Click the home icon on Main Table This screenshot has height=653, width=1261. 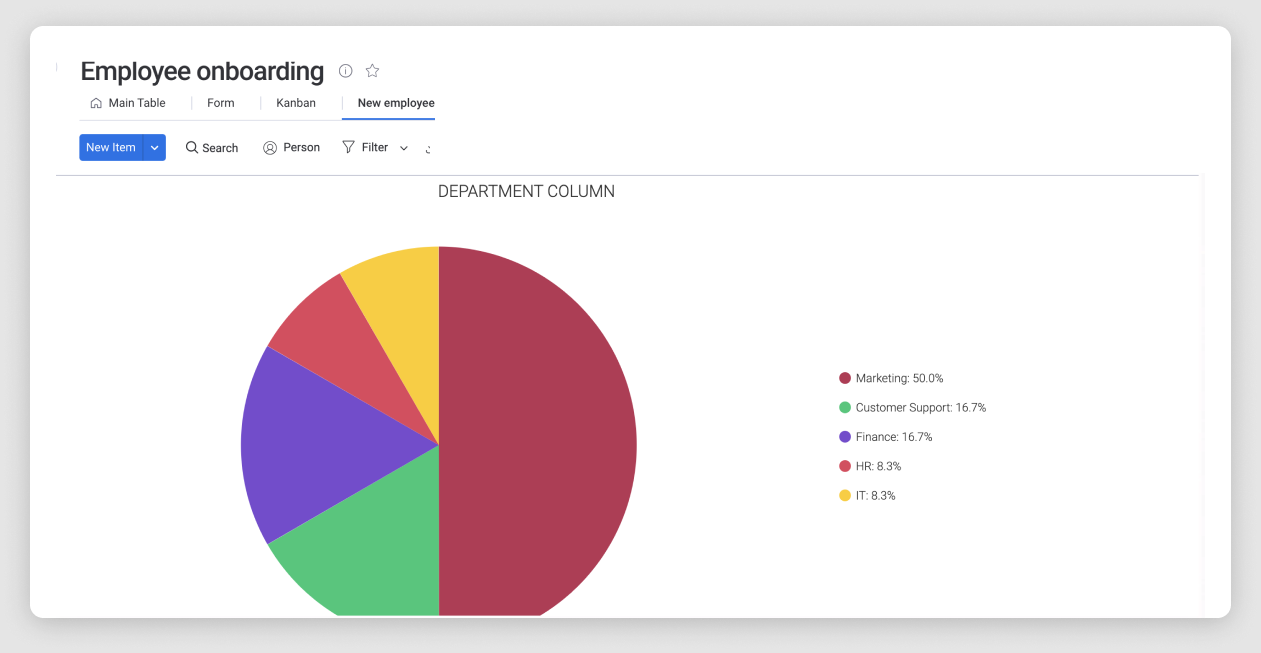coord(96,103)
